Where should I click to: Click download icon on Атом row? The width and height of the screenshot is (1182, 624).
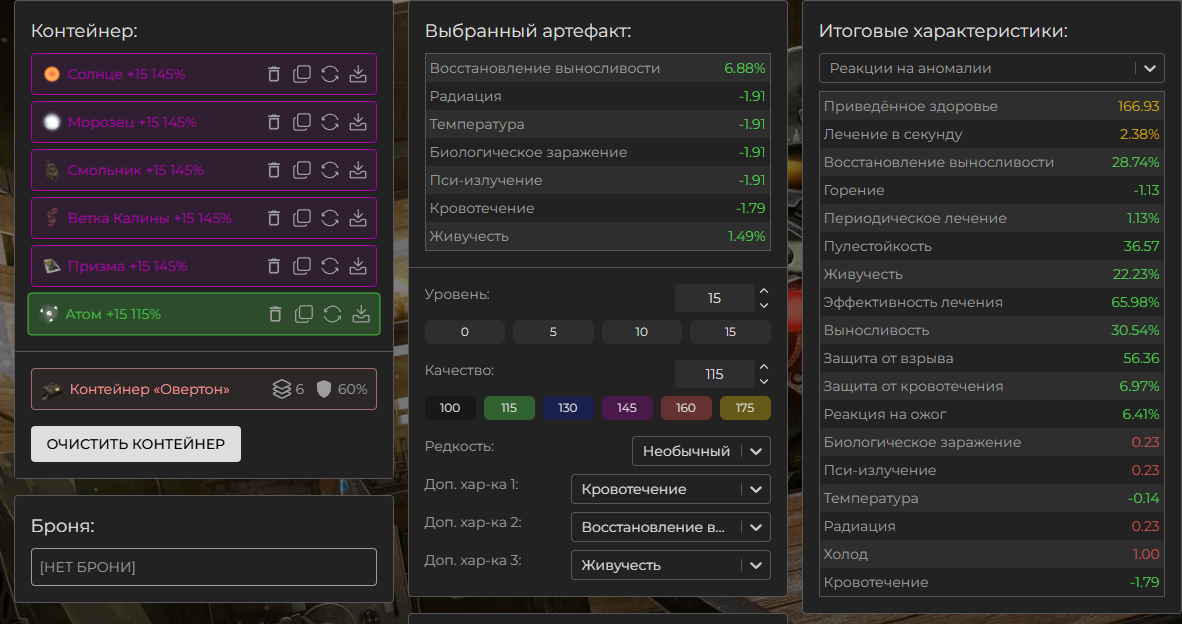361,314
